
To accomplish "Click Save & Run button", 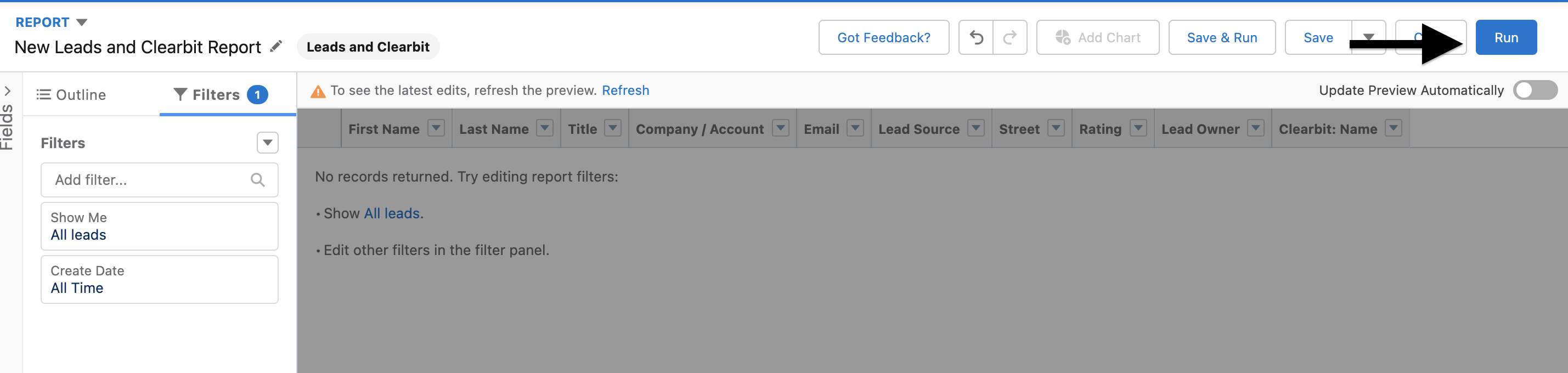I will click(1222, 38).
